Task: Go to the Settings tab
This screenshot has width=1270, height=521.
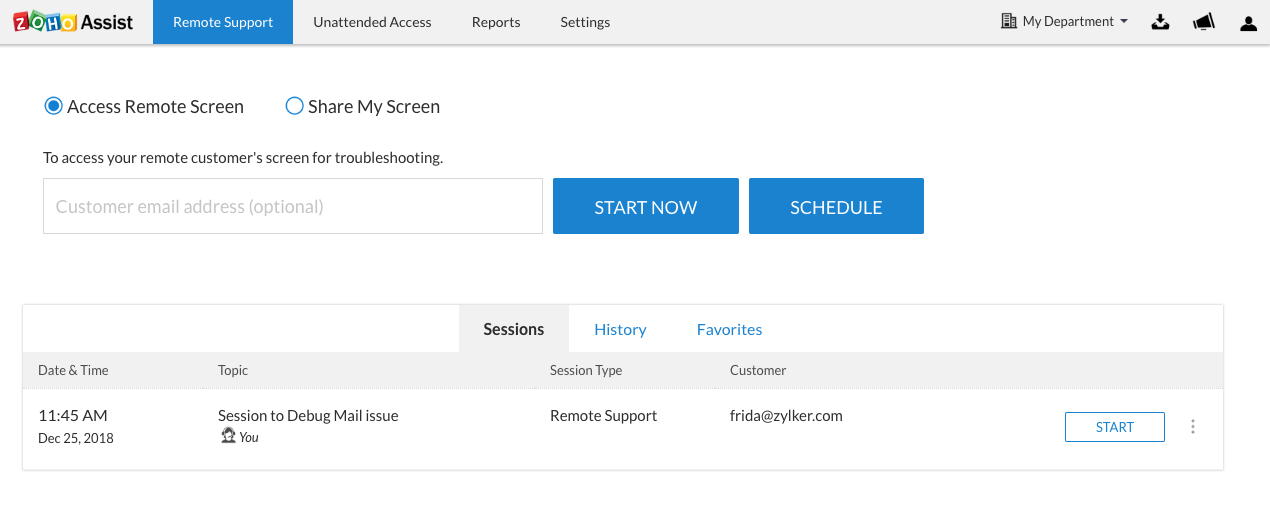Action: tap(585, 22)
